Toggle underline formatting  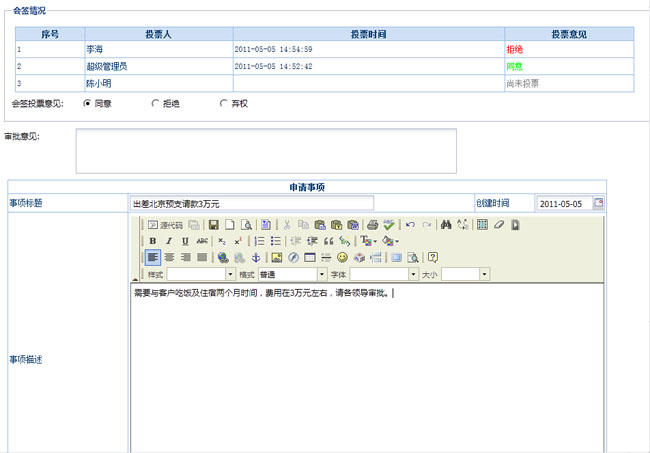coord(185,241)
